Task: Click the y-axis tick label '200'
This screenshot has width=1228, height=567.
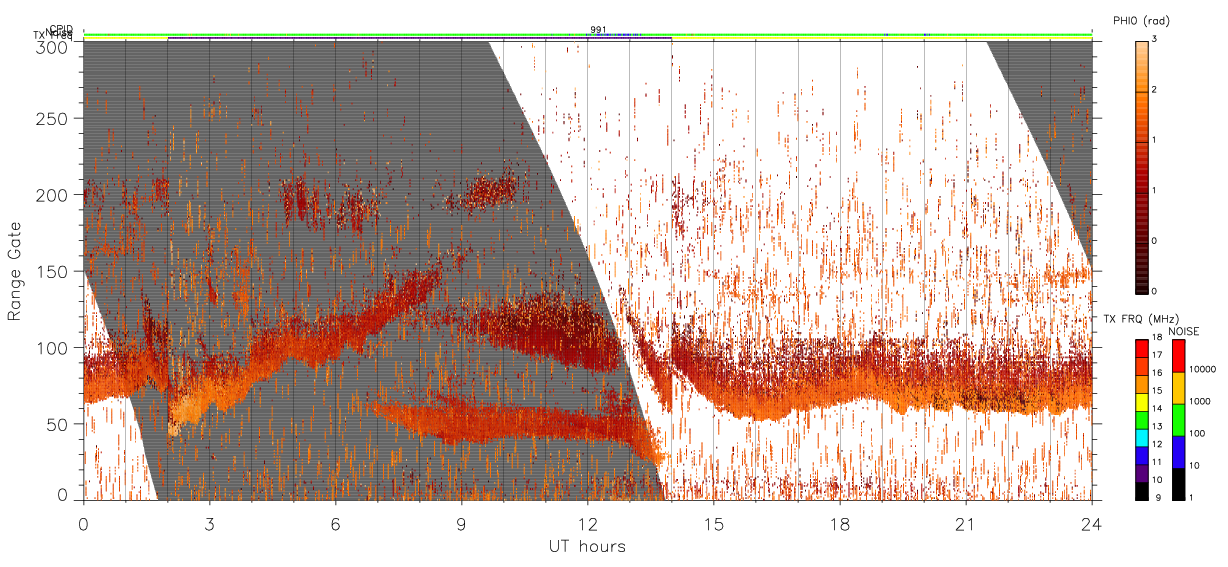Action: coord(52,195)
